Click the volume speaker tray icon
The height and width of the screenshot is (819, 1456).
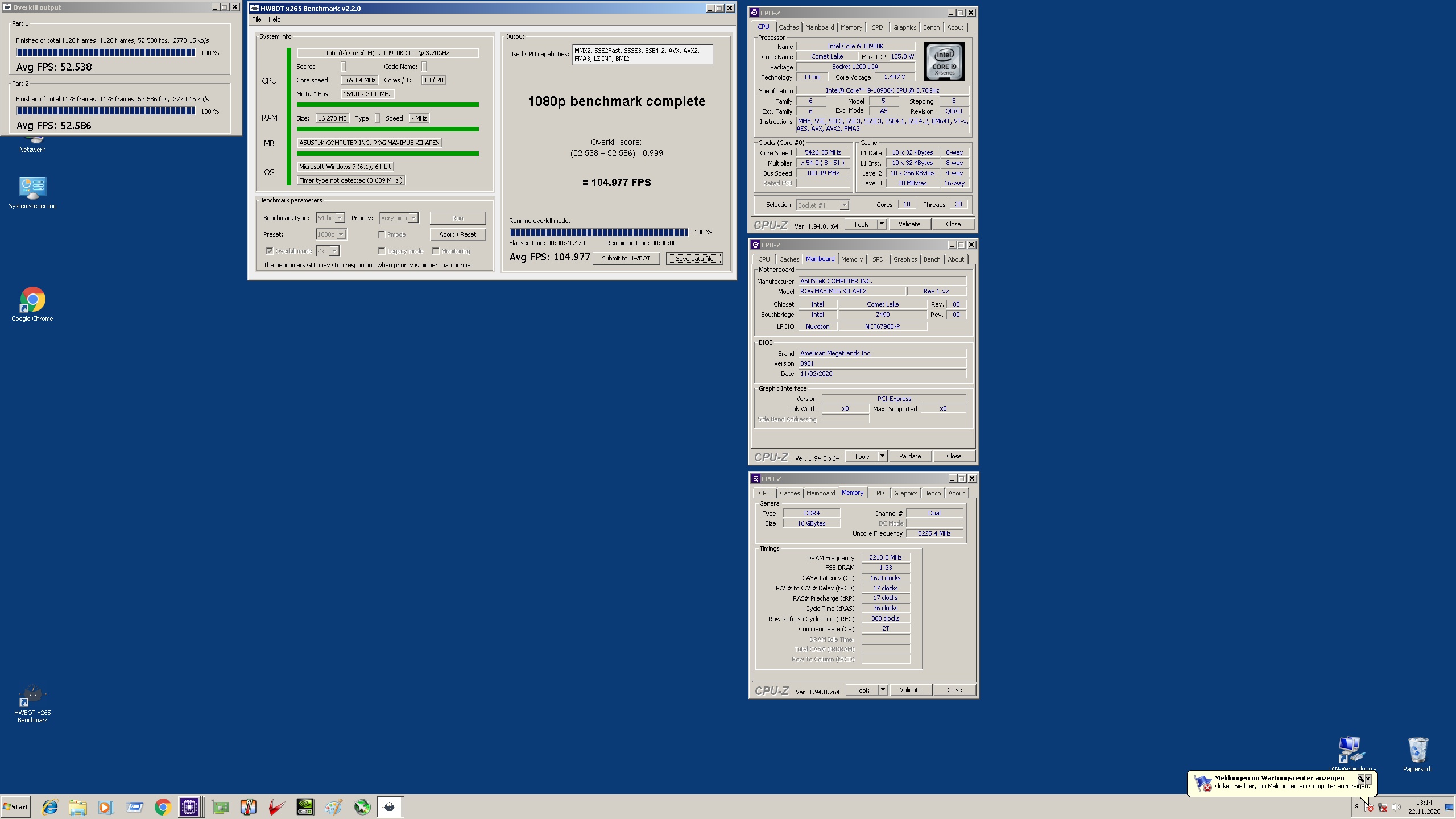pos(1396,807)
